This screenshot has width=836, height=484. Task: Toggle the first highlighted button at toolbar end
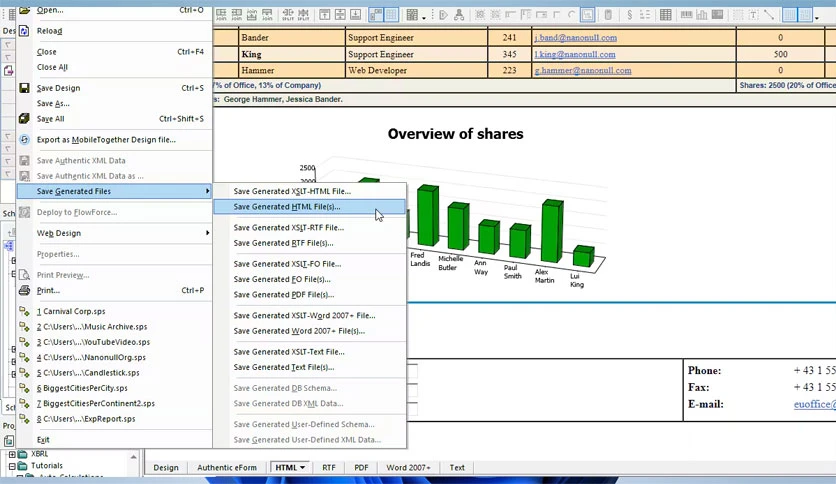790,15
